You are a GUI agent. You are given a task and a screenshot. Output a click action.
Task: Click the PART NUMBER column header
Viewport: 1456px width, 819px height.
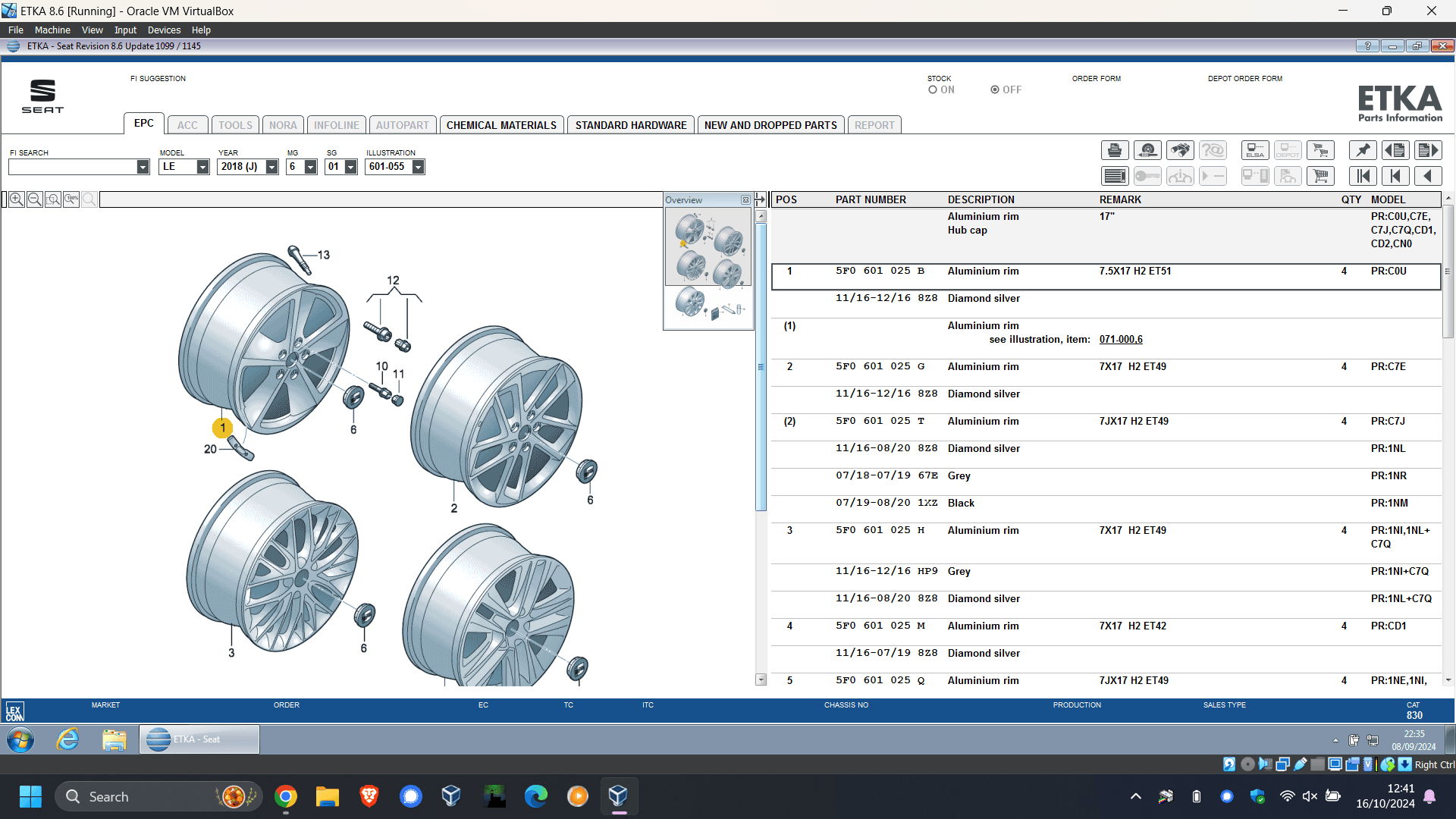[871, 200]
